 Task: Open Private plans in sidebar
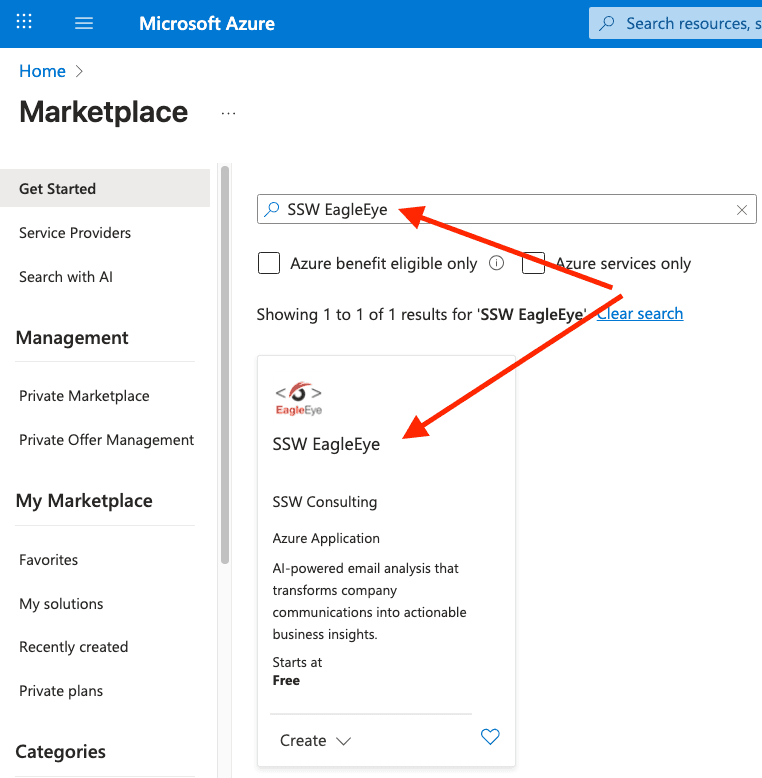coord(61,691)
